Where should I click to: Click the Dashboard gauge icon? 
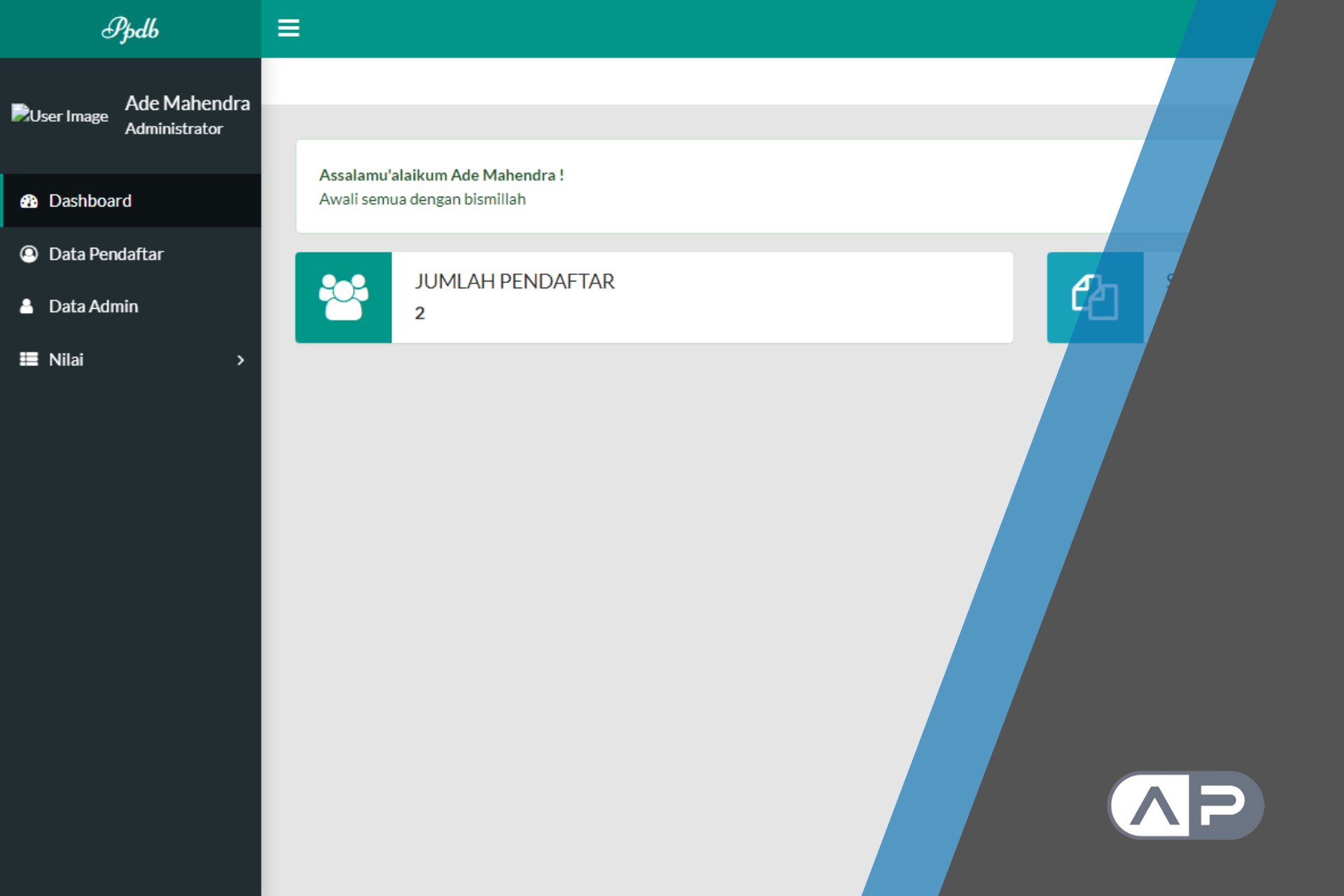pyautogui.click(x=29, y=201)
